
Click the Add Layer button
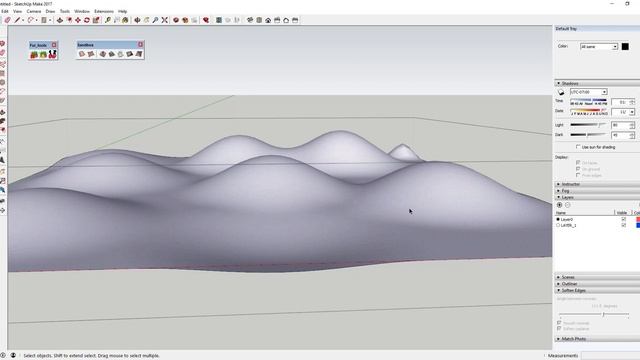(x=560, y=205)
